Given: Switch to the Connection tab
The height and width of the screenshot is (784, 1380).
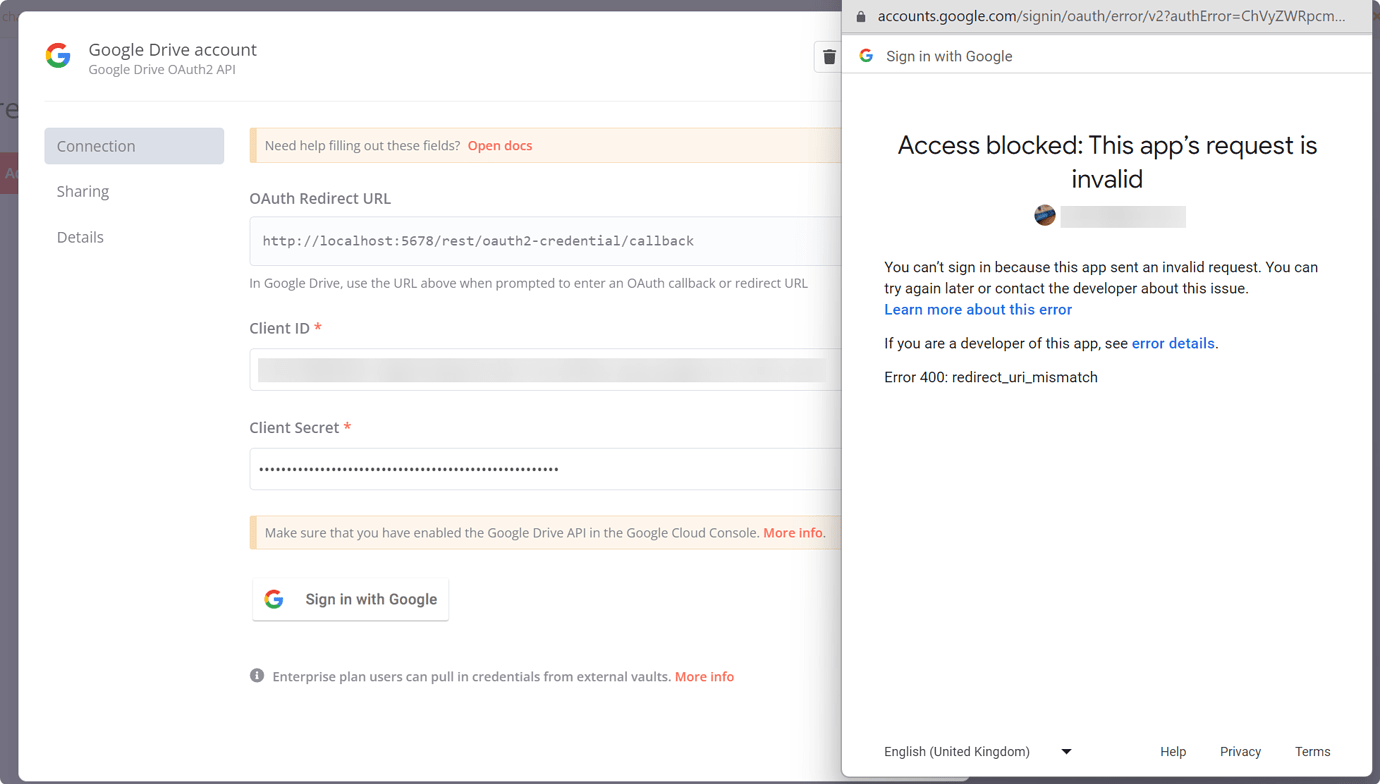Looking at the screenshot, I should point(95,146).
